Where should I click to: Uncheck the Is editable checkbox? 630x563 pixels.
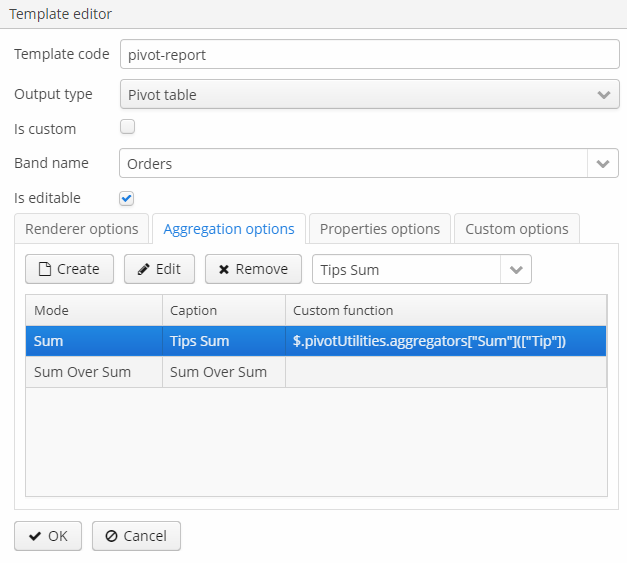[127, 198]
